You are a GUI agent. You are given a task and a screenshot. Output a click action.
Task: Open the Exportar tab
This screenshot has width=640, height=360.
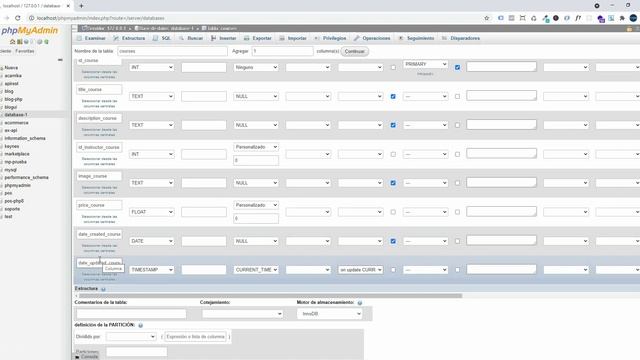point(258,38)
